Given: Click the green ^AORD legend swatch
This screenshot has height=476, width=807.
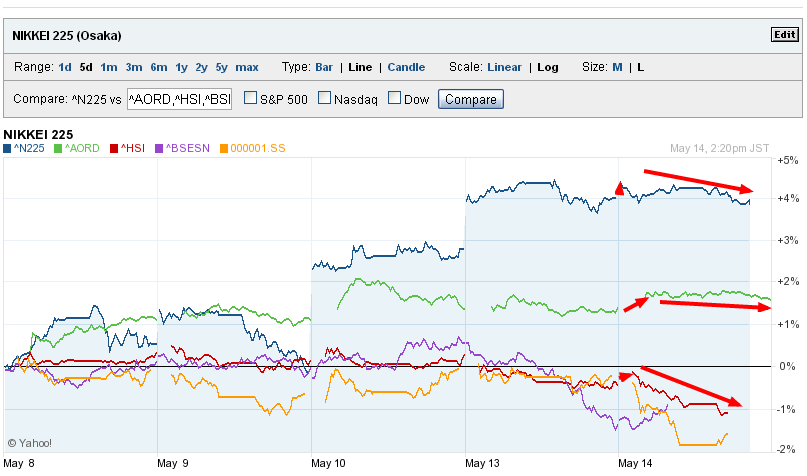Looking at the screenshot, I should coord(58,149).
